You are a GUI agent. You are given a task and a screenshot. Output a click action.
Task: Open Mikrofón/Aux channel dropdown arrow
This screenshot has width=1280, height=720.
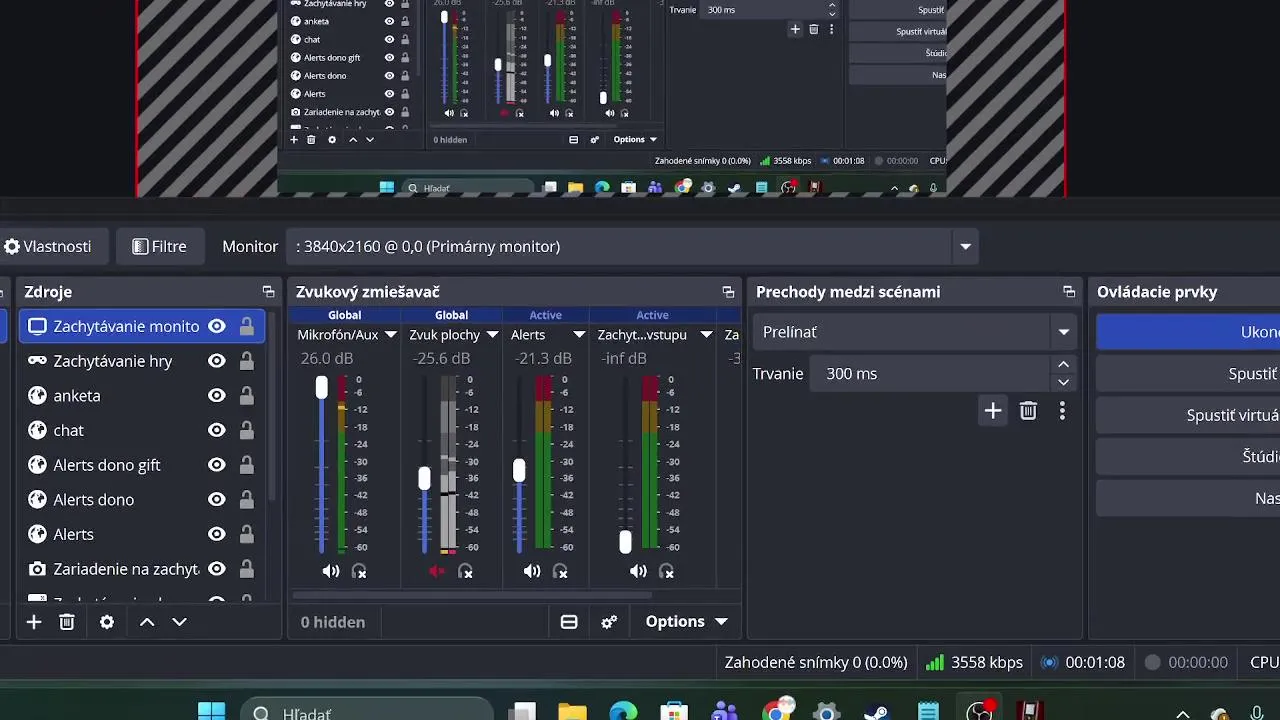pos(391,335)
